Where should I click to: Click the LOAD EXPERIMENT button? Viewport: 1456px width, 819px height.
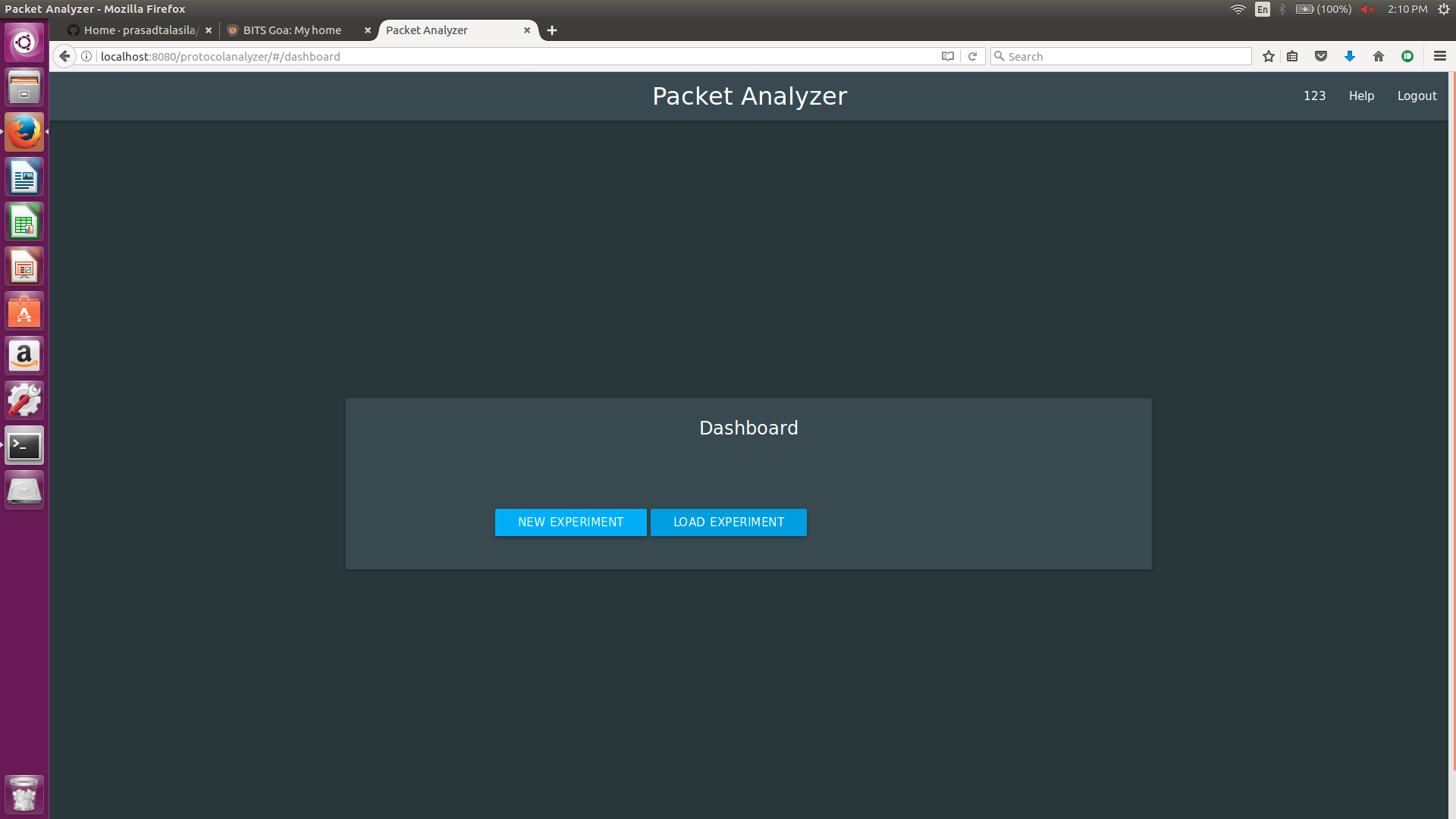tap(728, 522)
